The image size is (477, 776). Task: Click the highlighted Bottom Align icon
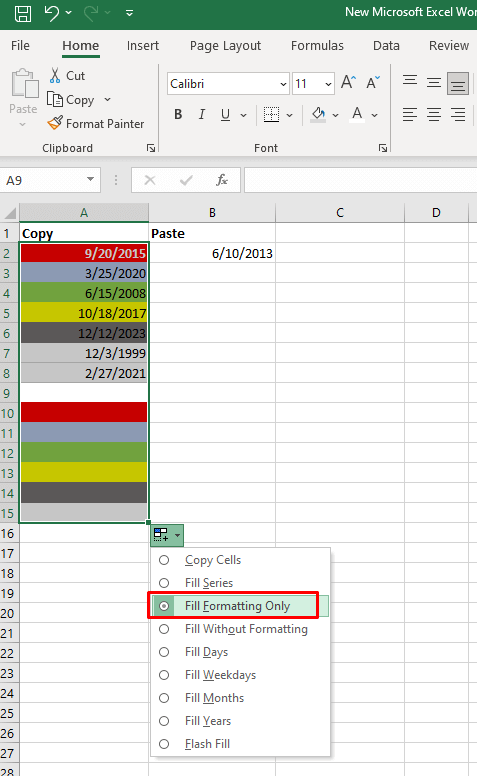(x=458, y=83)
